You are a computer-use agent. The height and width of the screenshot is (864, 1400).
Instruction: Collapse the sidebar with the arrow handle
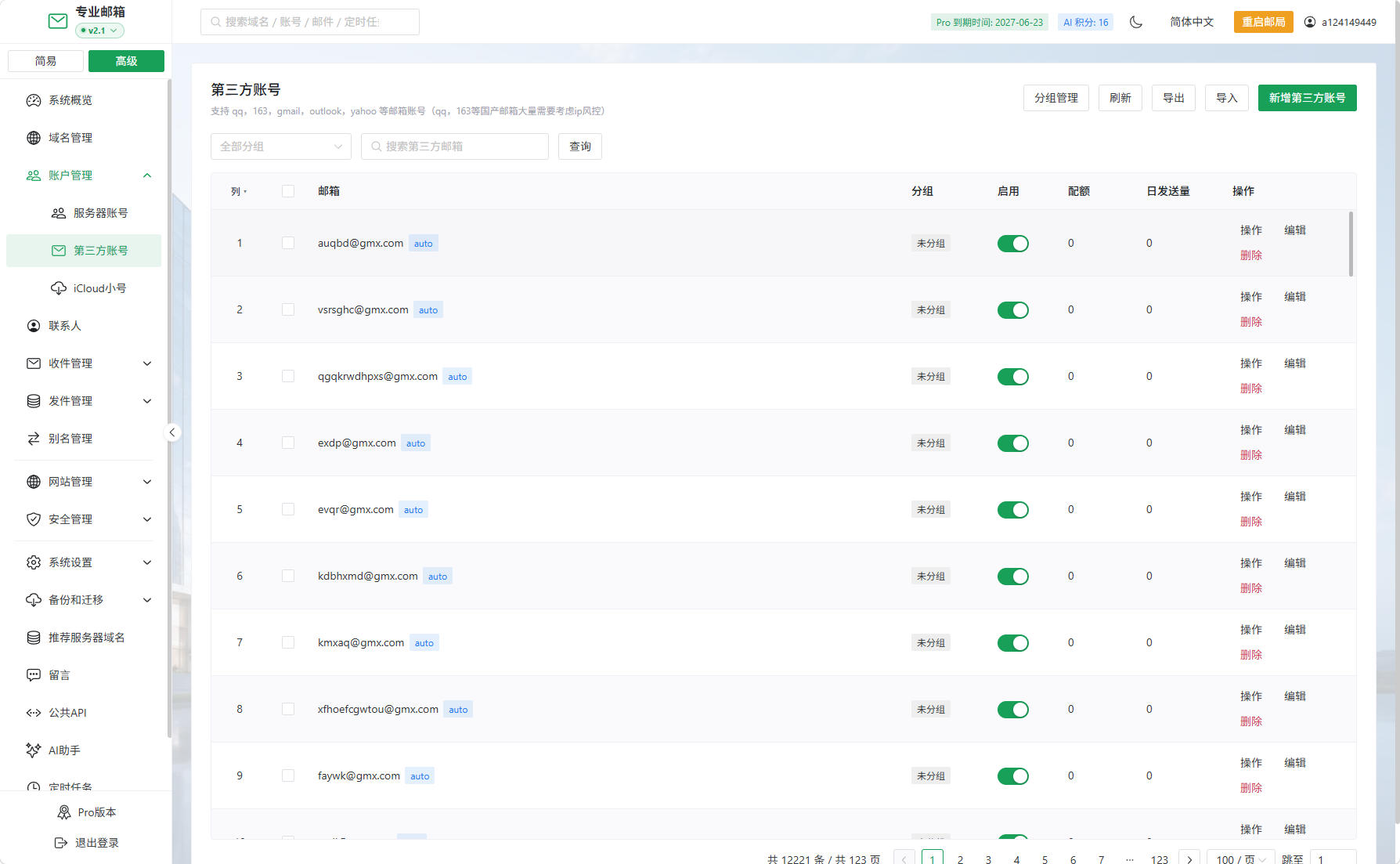point(172,432)
